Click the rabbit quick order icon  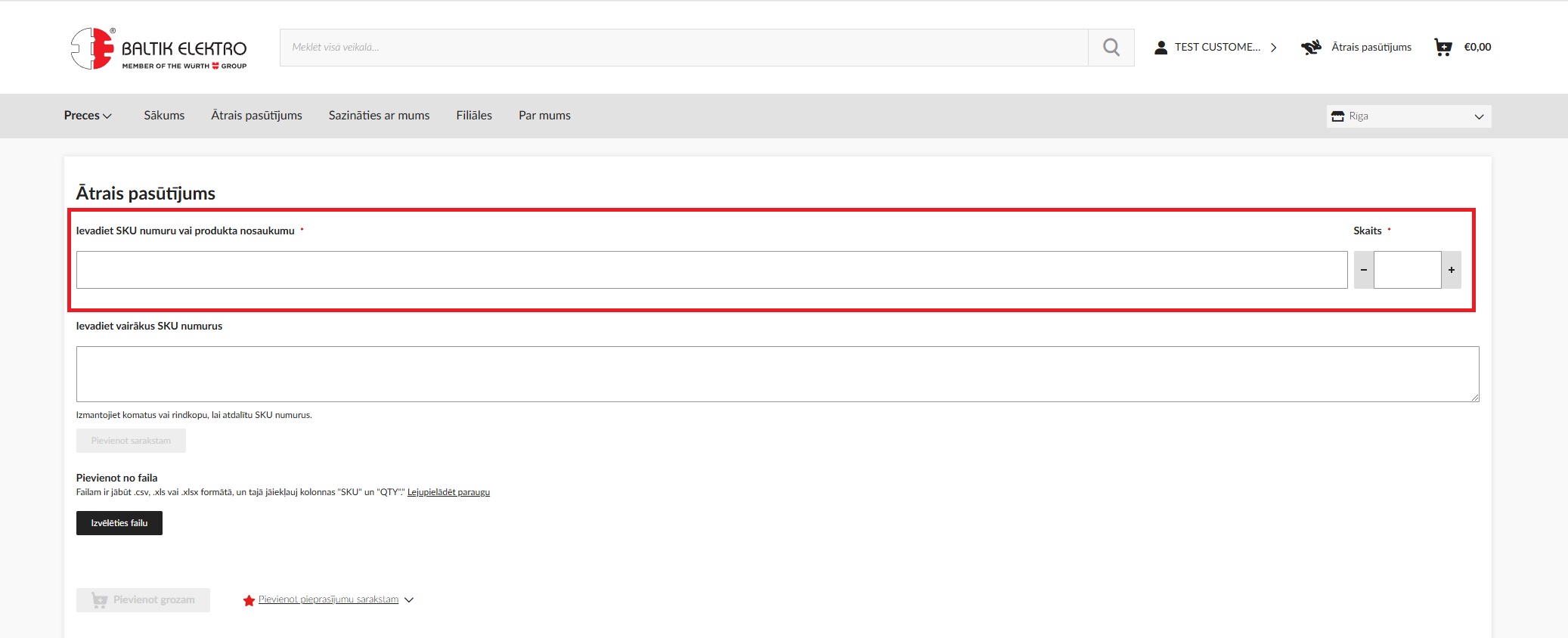1311,48
